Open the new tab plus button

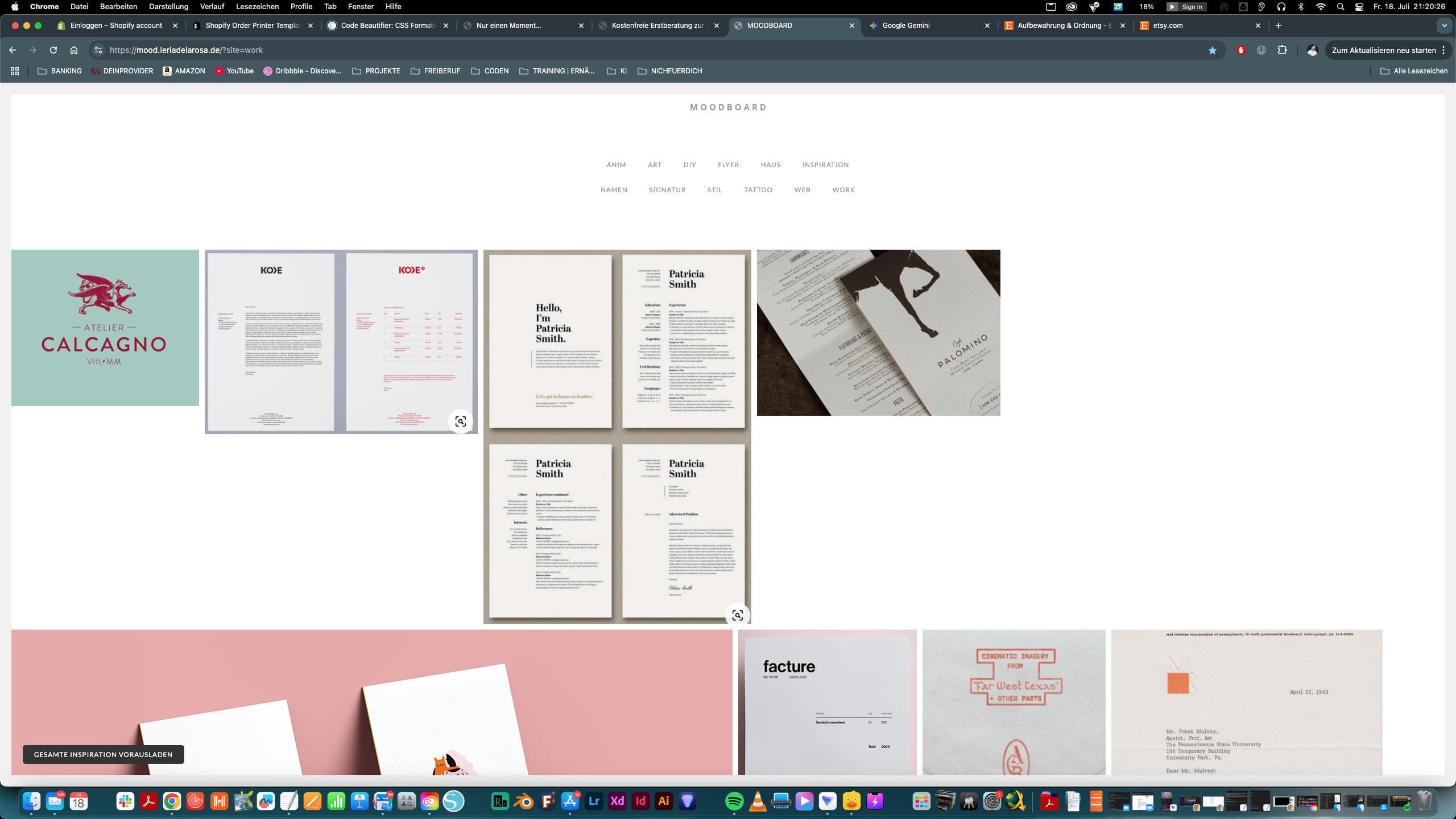click(1279, 26)
